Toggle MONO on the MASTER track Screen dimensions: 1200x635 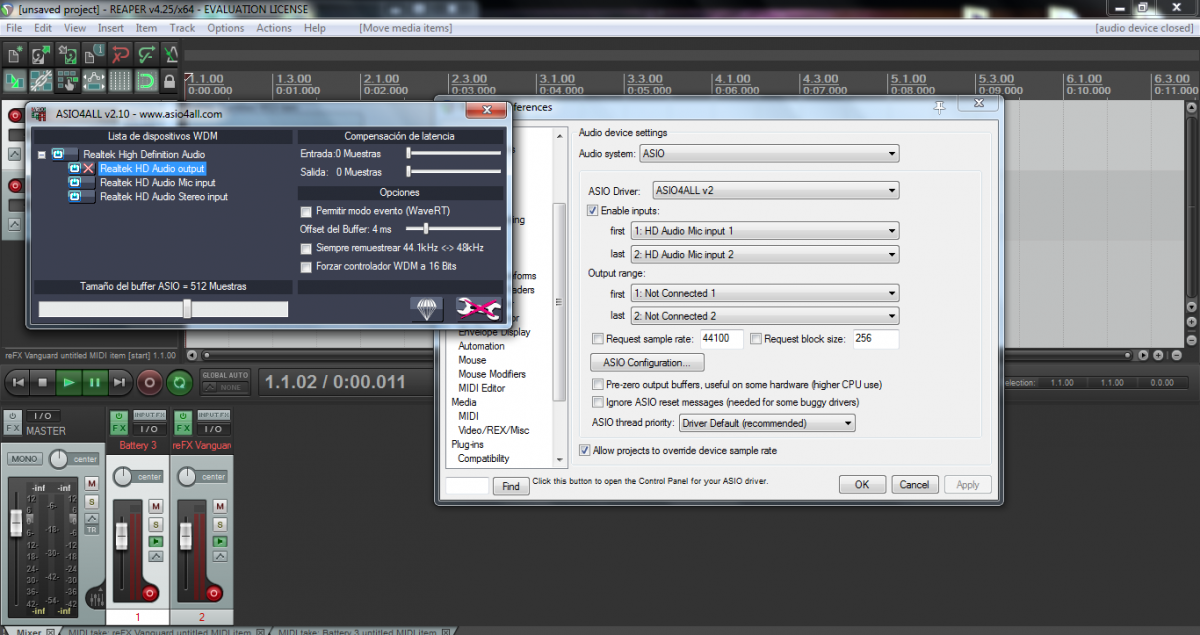tap(25, 459)
